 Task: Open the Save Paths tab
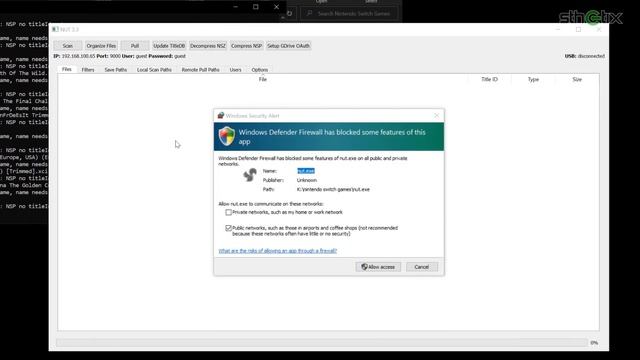[116, 70]
